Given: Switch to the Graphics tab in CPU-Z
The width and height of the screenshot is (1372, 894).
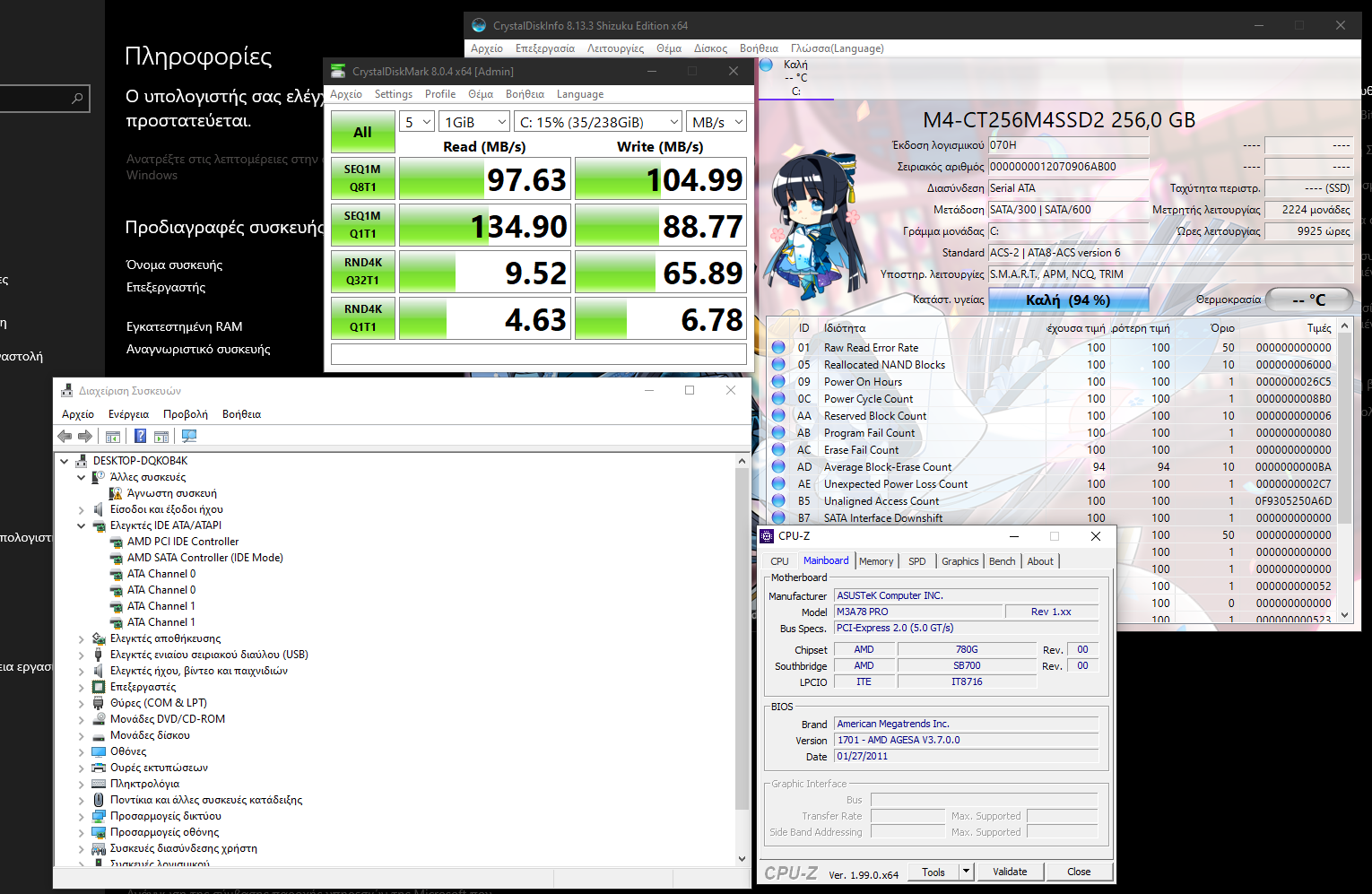Looking at the screenshot, I should (960, 561).
